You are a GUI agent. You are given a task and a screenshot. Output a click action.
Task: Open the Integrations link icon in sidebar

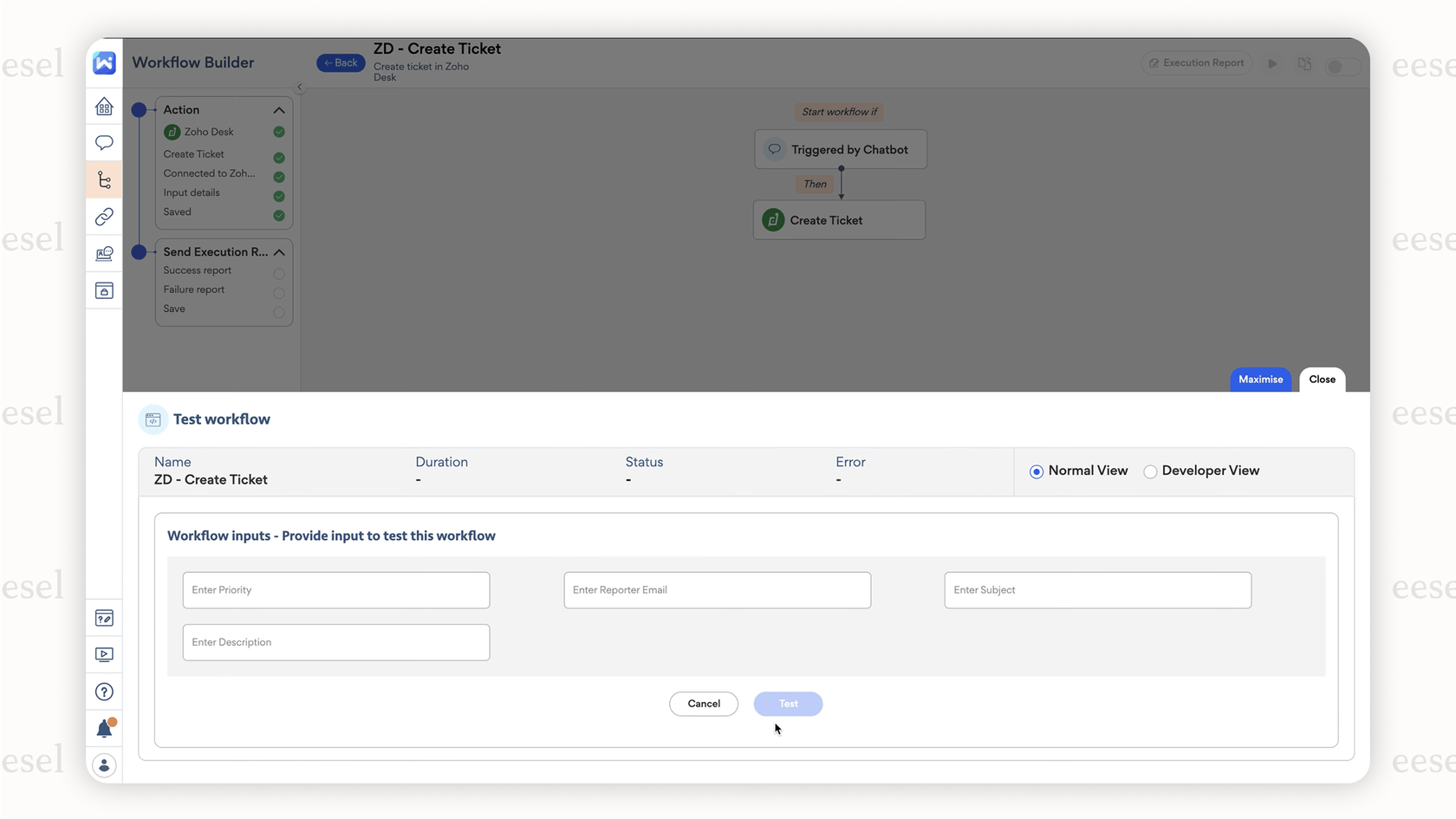(x=104, y=217)
